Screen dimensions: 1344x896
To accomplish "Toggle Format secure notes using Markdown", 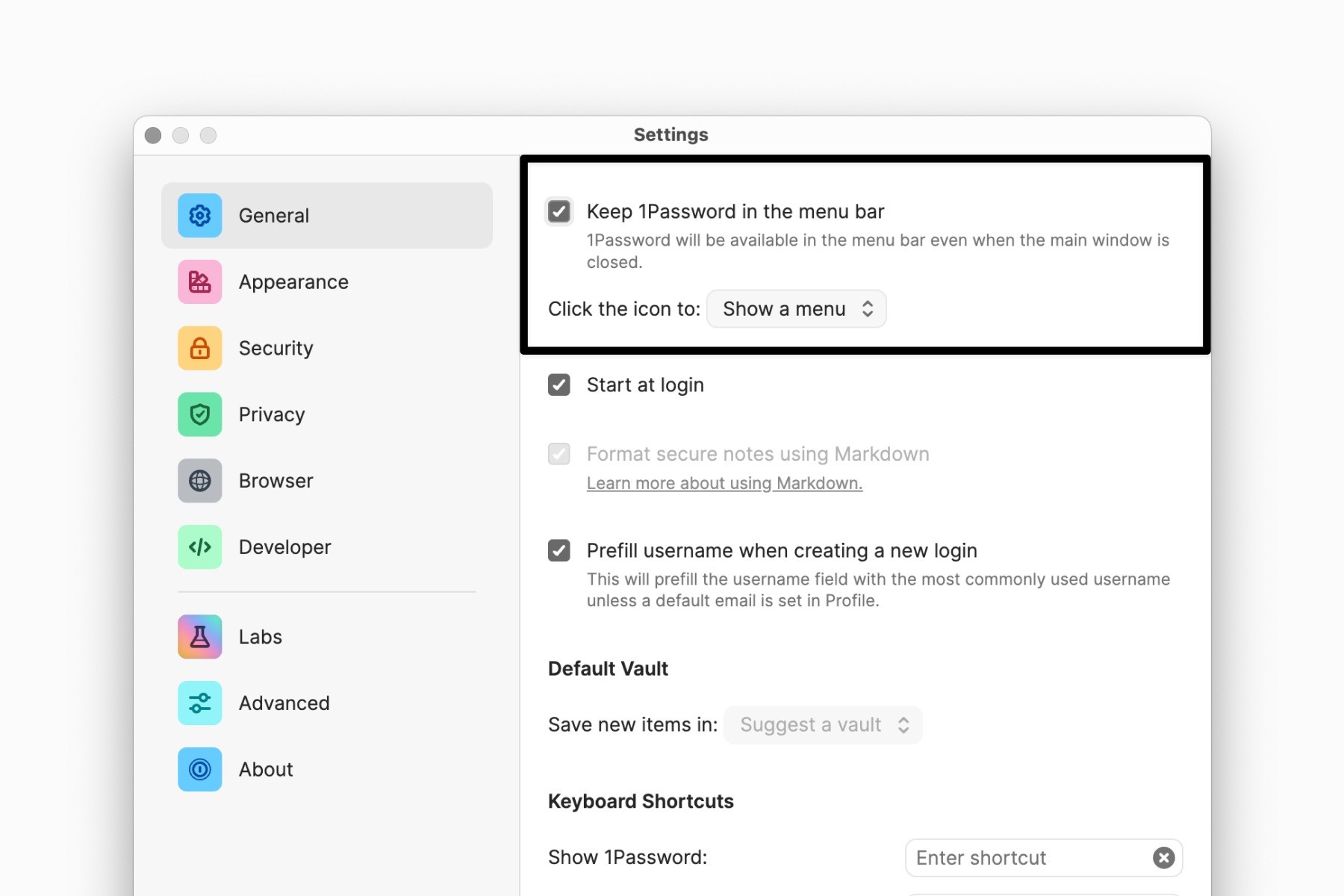I will (559, 454).
